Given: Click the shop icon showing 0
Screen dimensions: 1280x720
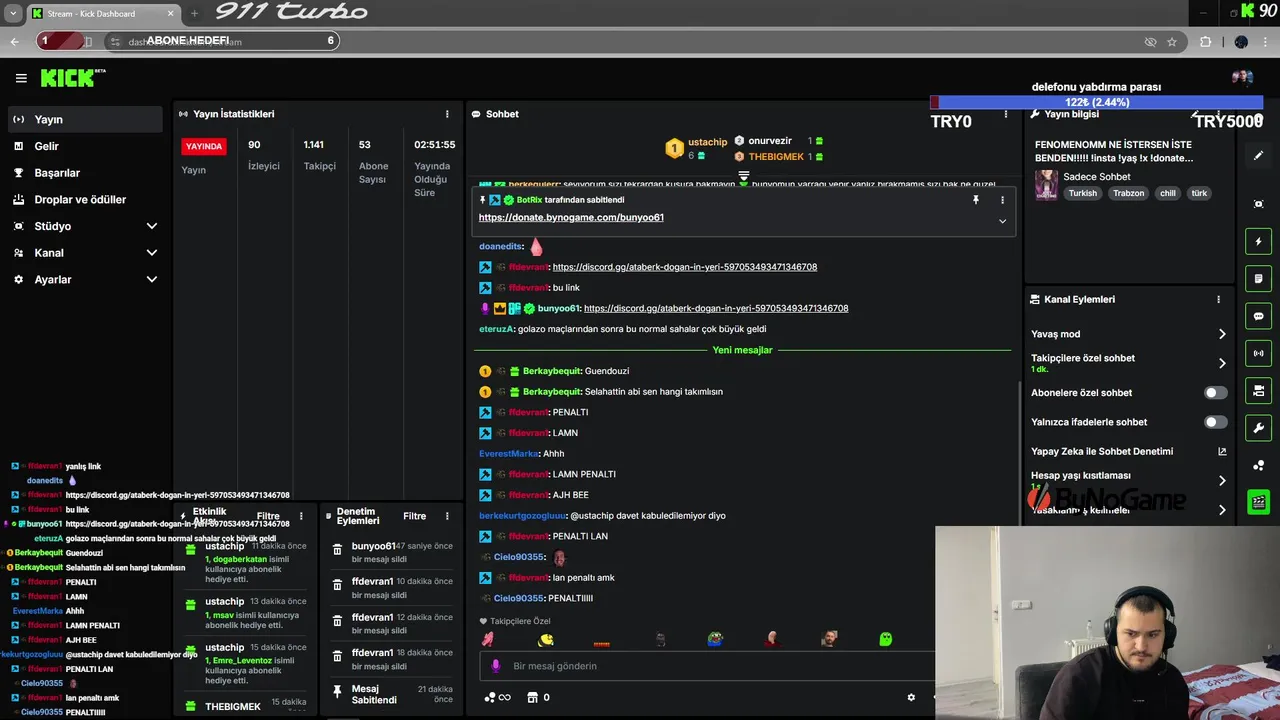Looking at the screenshot, I should coord(538,697).
